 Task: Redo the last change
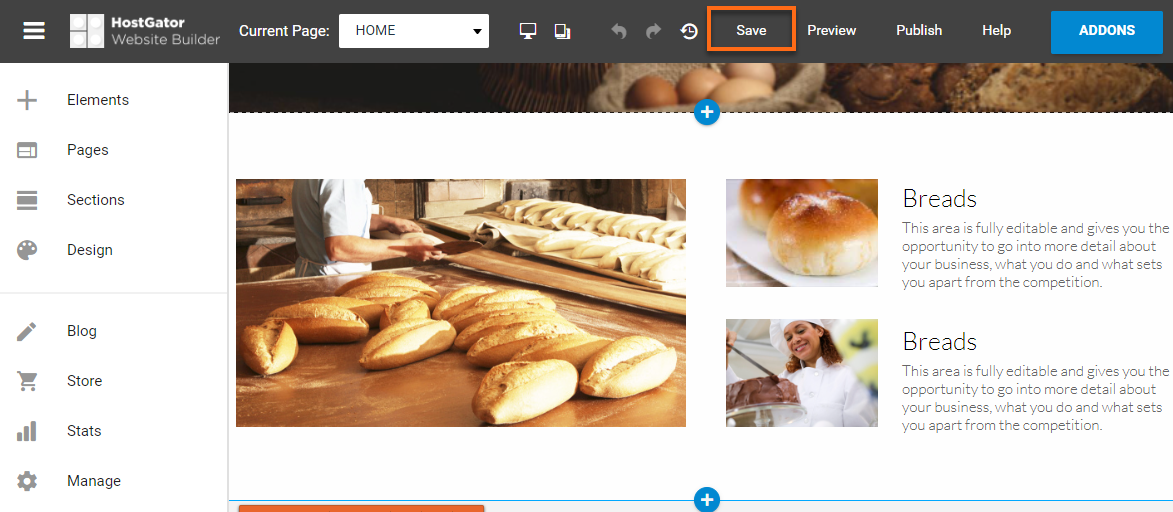click(x=653, y=31)
